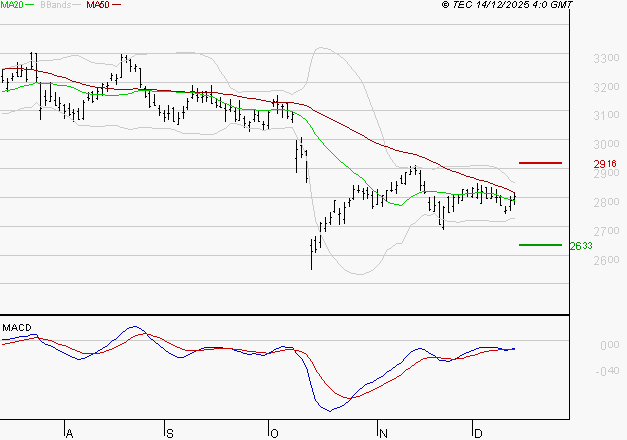Click the MA20 legend label
Screen dimensions: 627x440
12,5
